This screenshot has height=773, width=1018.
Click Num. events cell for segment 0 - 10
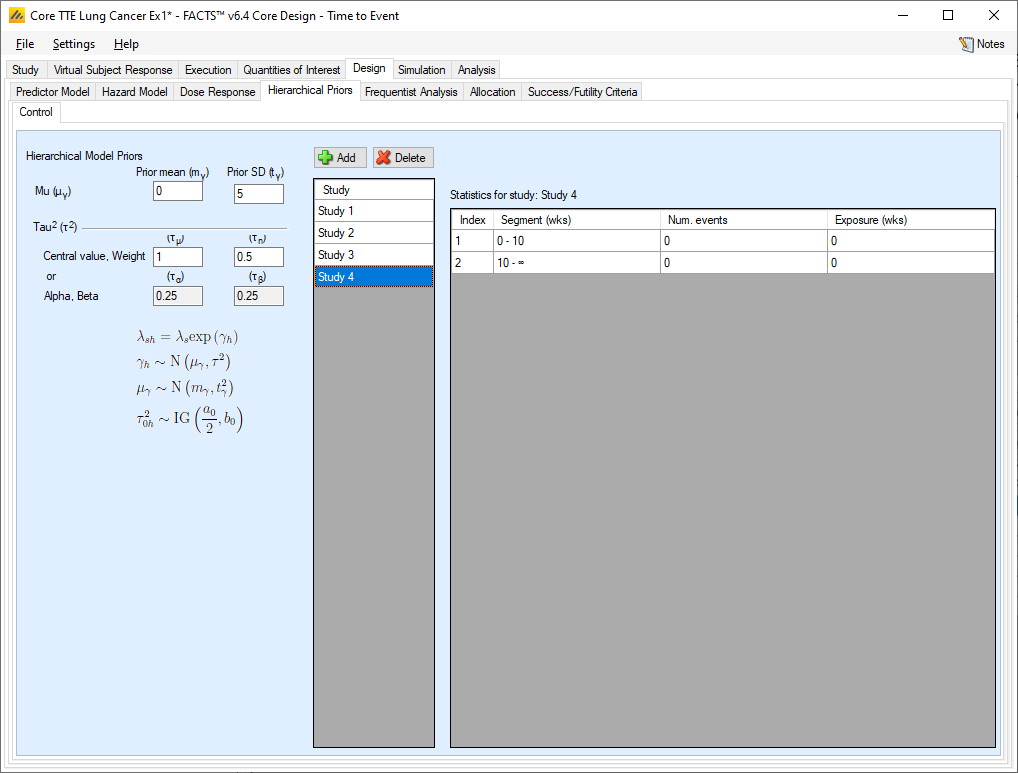coord(743,241)
